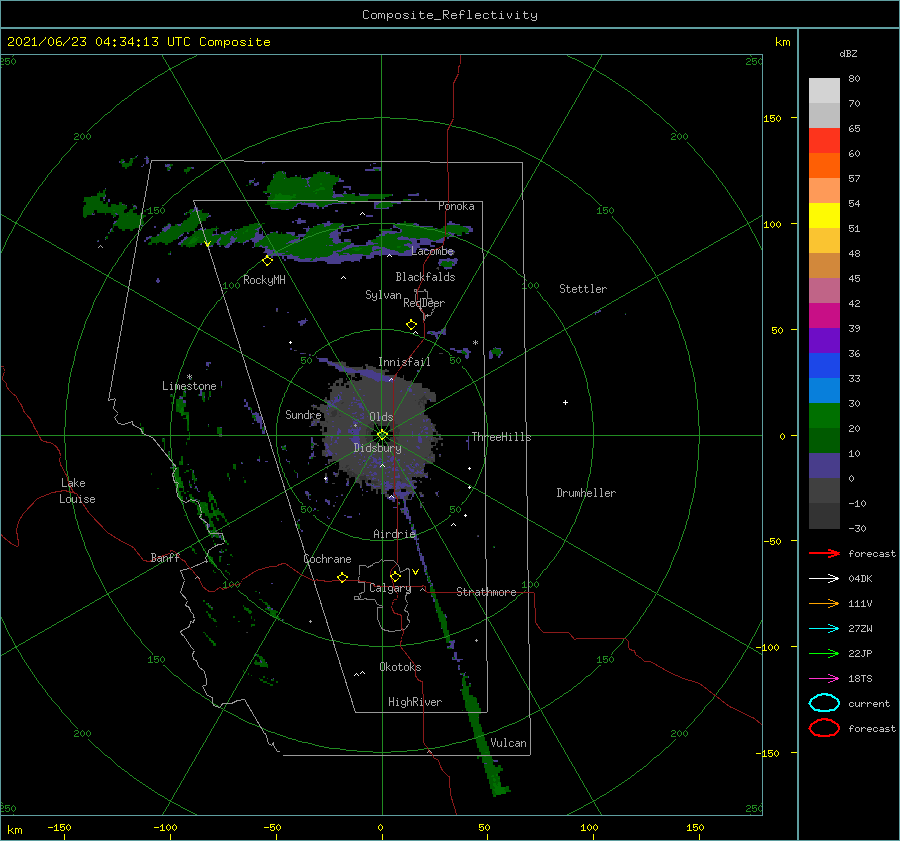Screen dimensions: 900x841
Task: Click the yellow diamond marker below Cochrane
Action: pyautogui.click(x=342, y=577)
